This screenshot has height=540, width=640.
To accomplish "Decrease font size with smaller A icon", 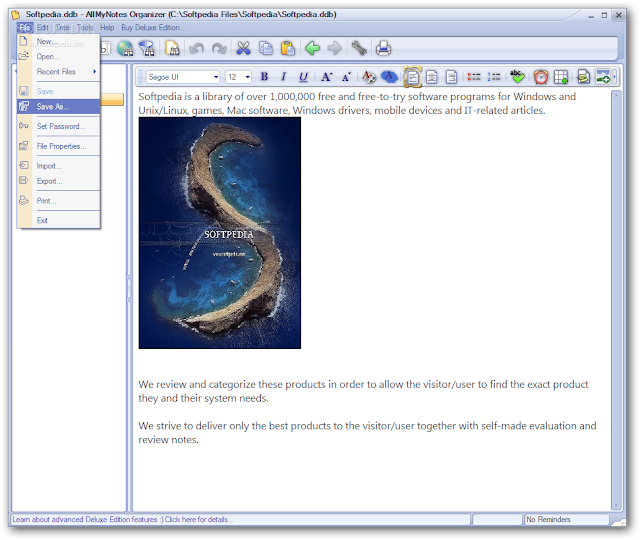I will click(x=346, y=77).
